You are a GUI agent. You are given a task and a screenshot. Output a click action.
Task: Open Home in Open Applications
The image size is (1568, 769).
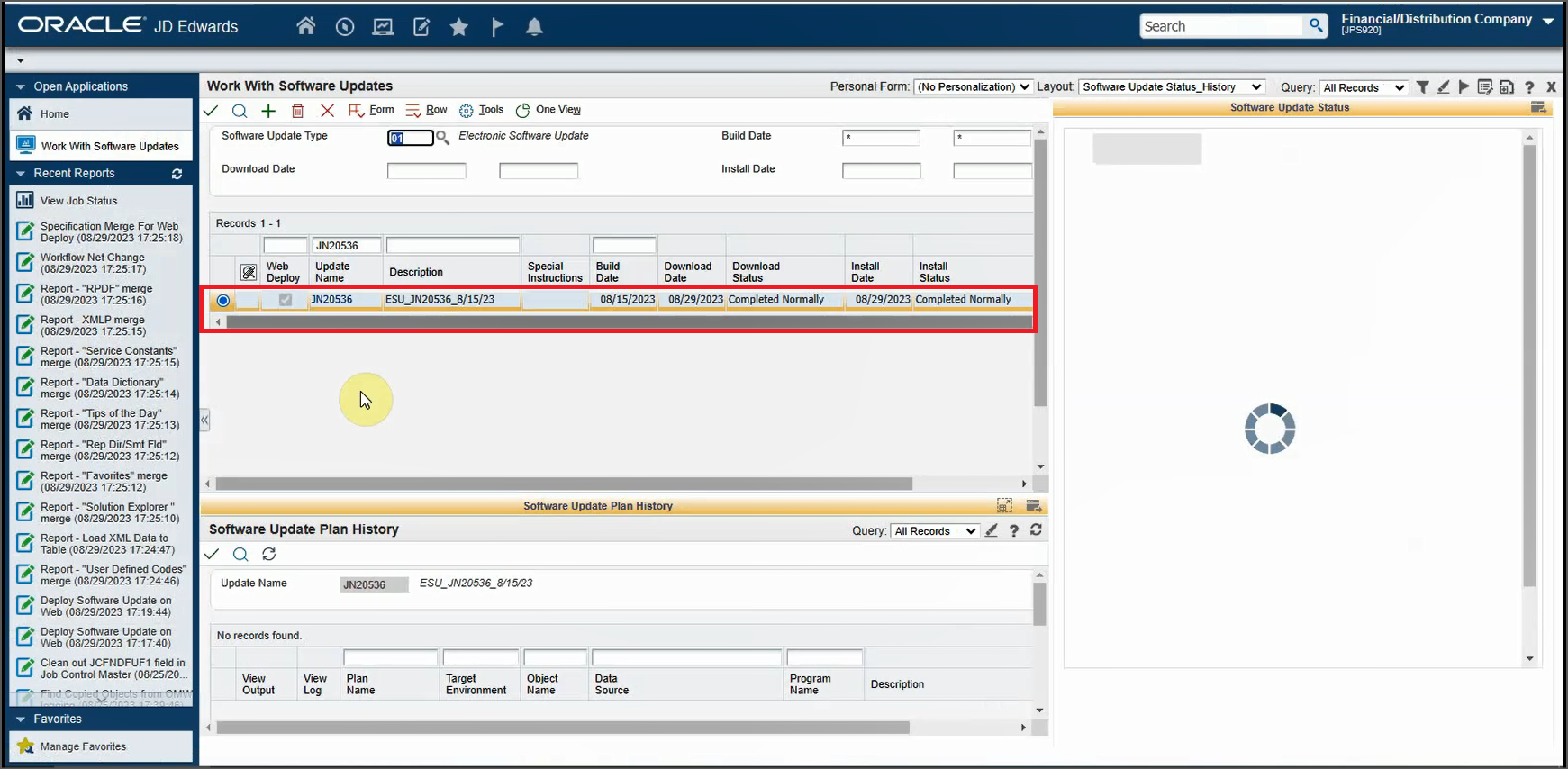(101, 113)
